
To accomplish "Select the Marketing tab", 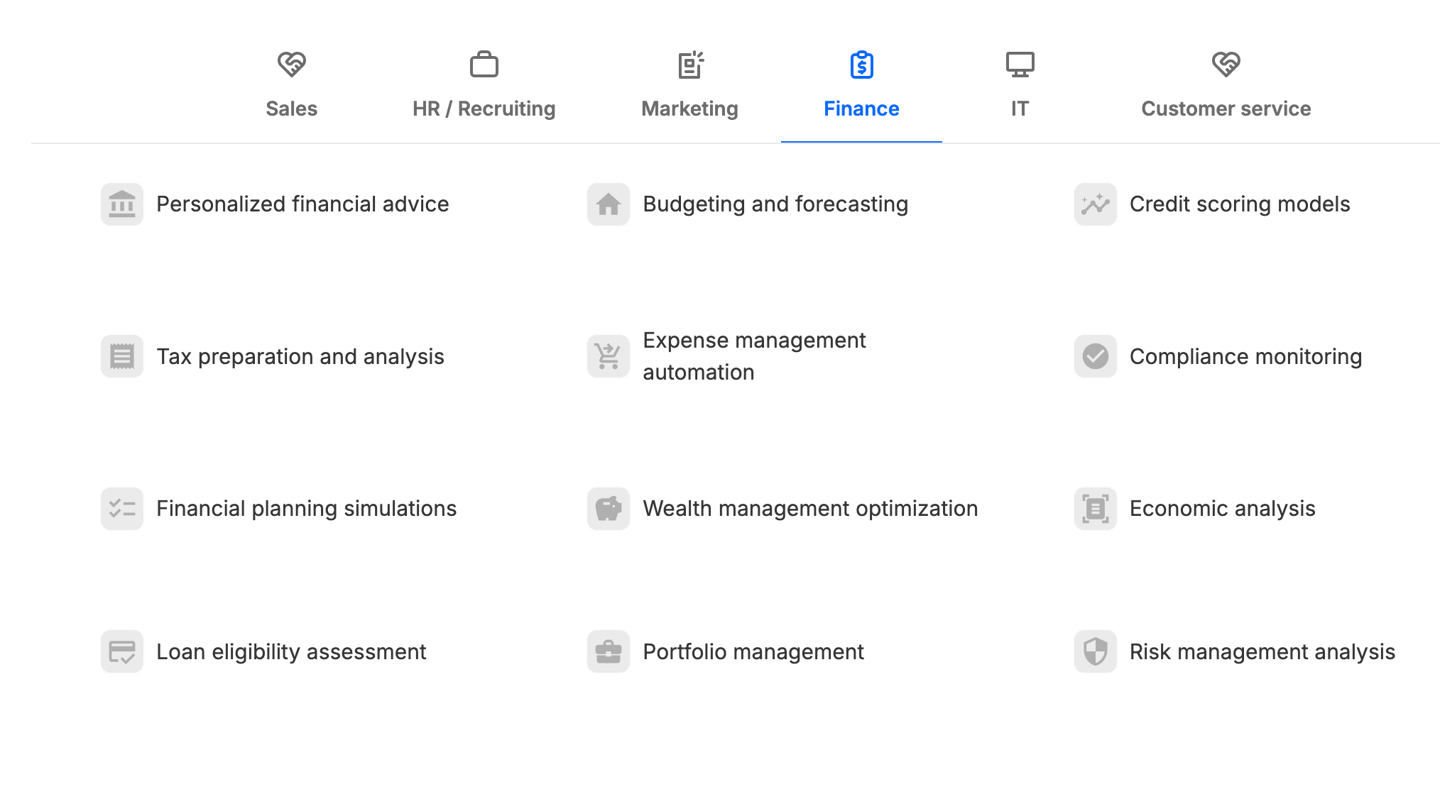I will [690, 86].
